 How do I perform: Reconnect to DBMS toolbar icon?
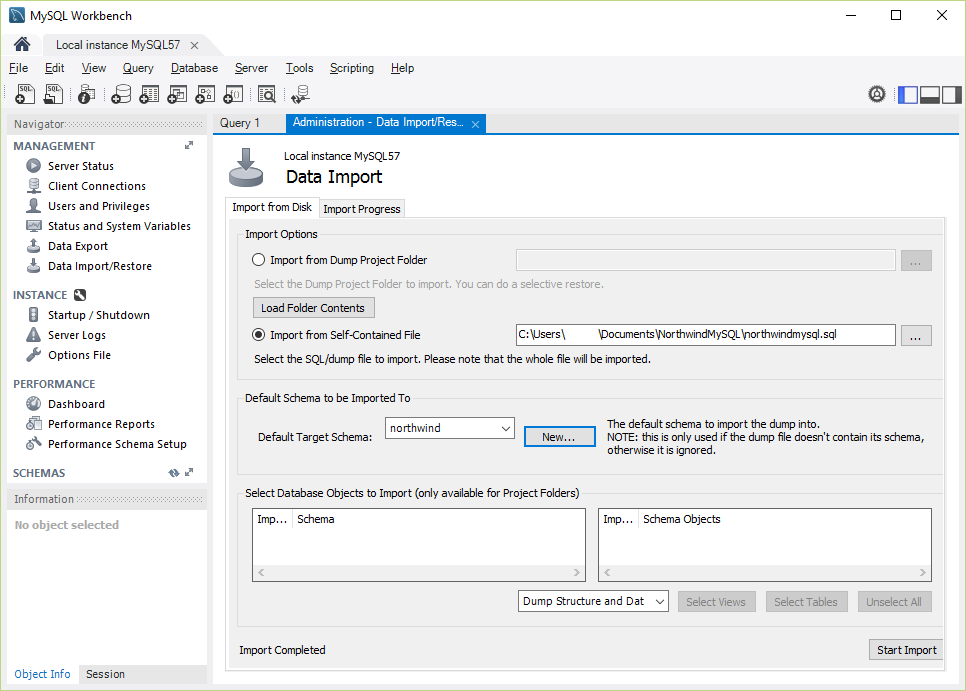coord(300,94)
